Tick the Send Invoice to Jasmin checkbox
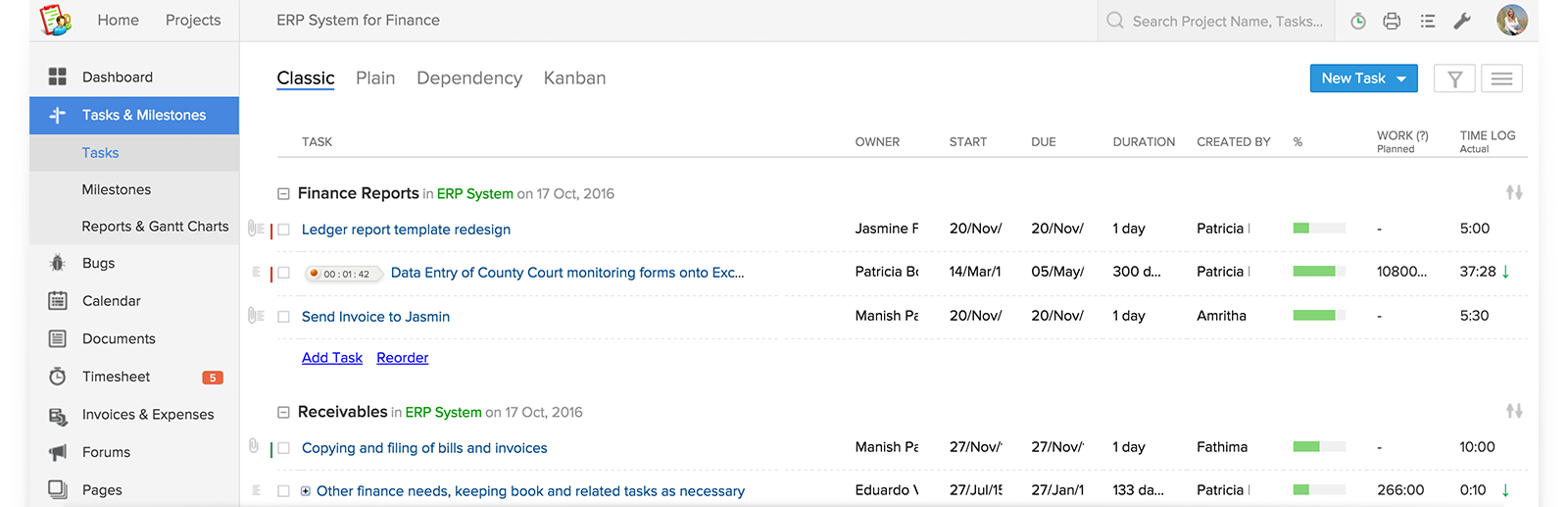 point(284,317)
